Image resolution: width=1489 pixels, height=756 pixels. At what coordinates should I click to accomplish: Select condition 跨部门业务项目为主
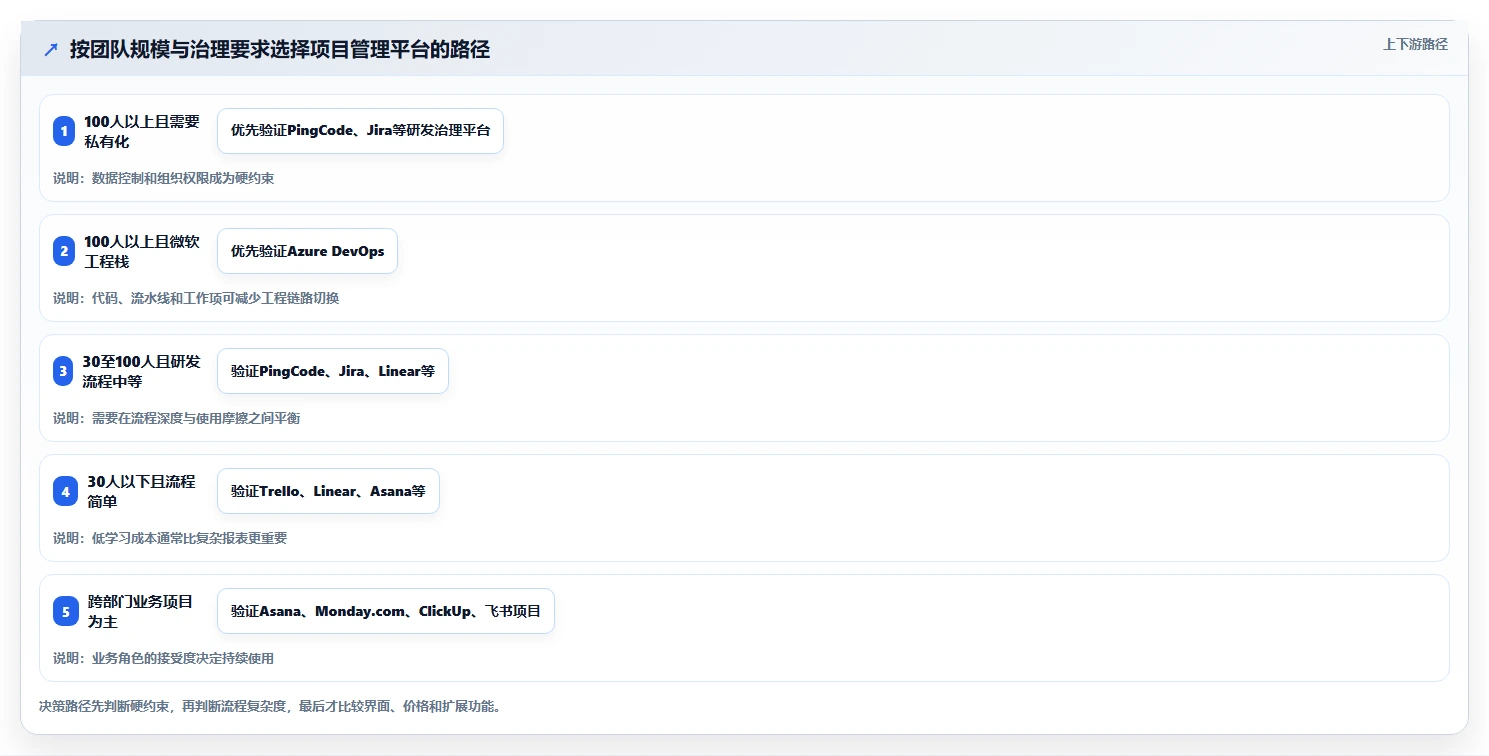[x=142, y=611]
